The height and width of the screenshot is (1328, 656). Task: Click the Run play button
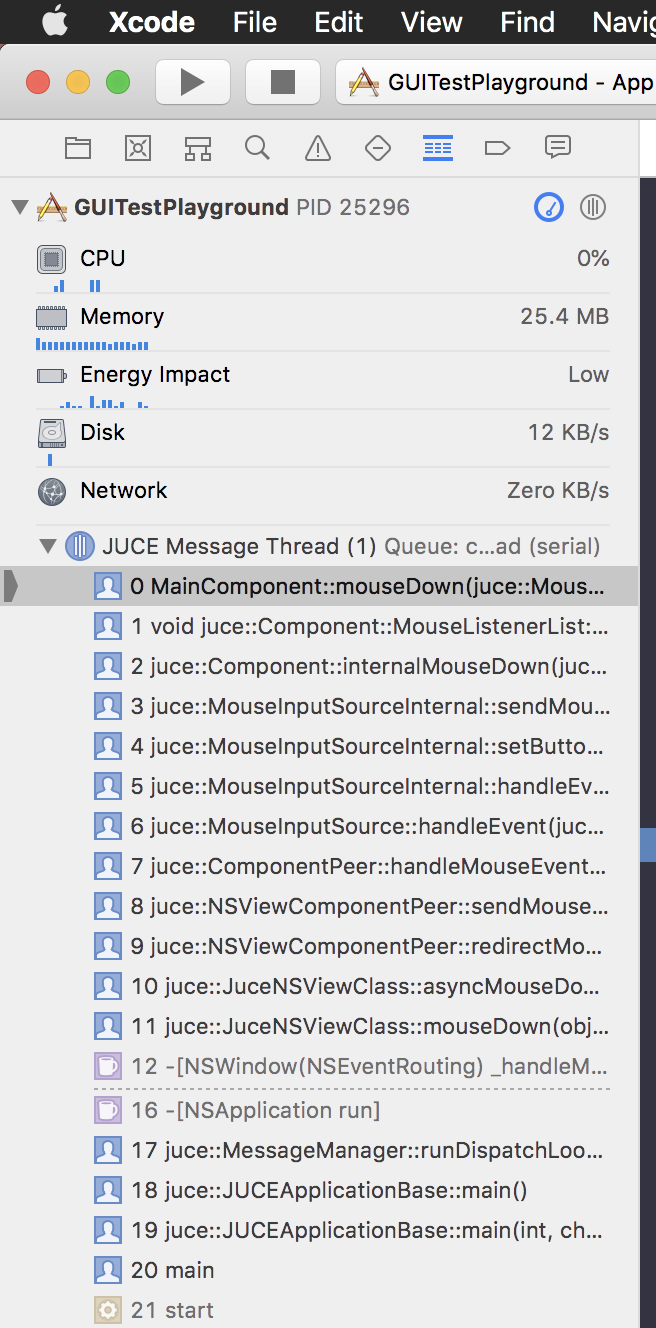(193, 82)
